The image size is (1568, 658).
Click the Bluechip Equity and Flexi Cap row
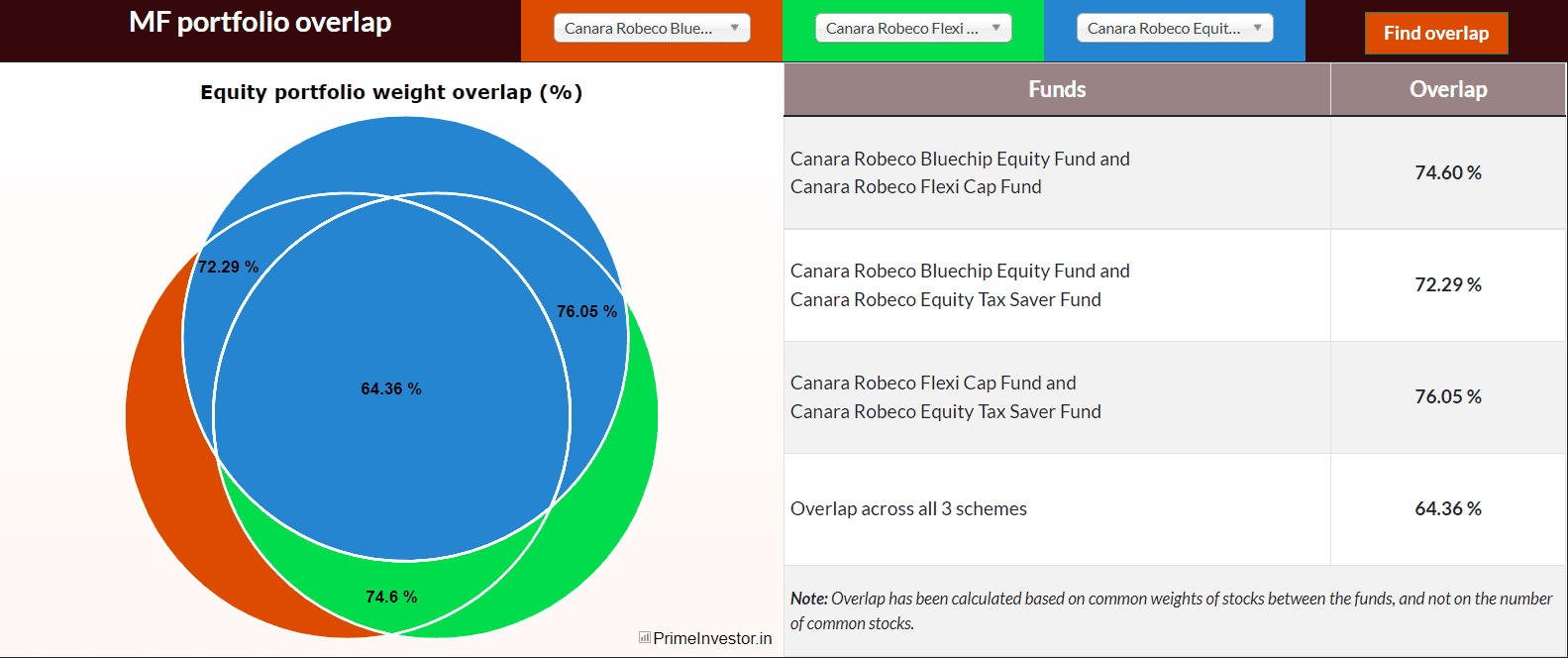(x=1175, y=172)
